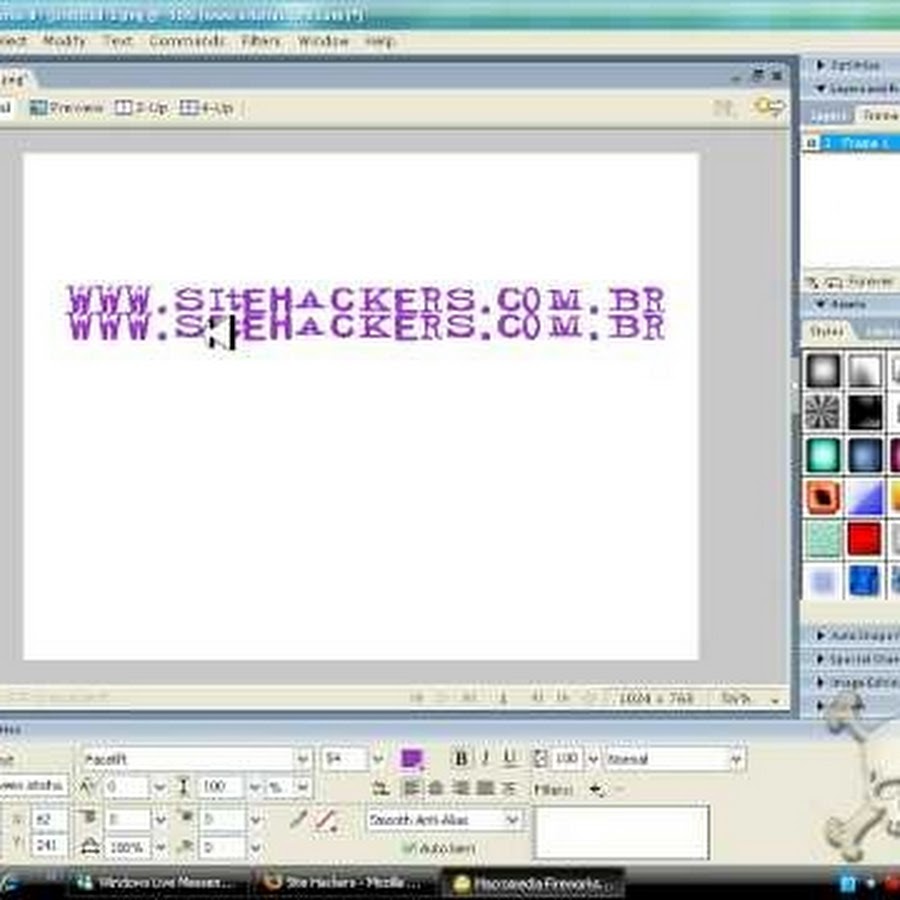Collapse the Assets panel

[x=820, y=304]
